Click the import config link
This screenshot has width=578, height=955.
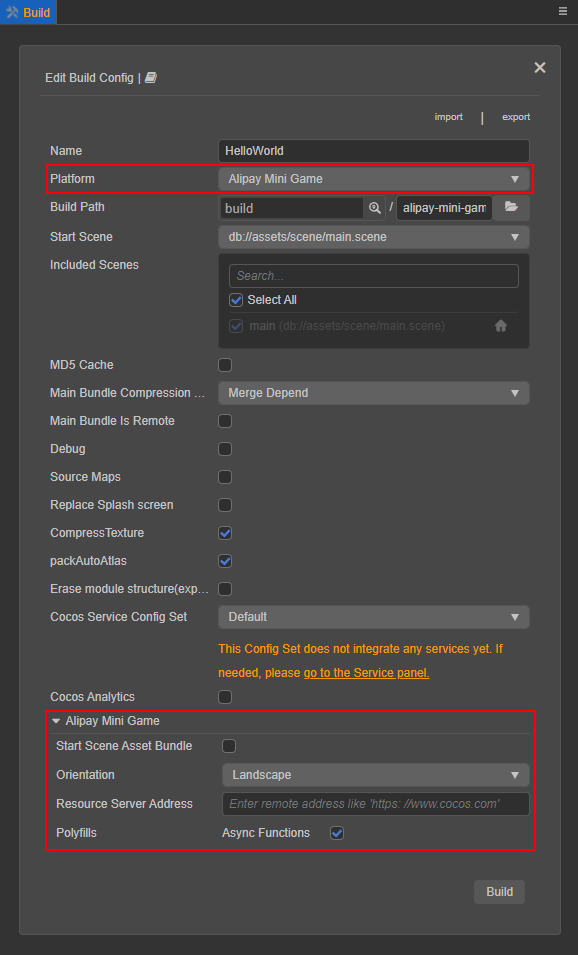[448, 117]
